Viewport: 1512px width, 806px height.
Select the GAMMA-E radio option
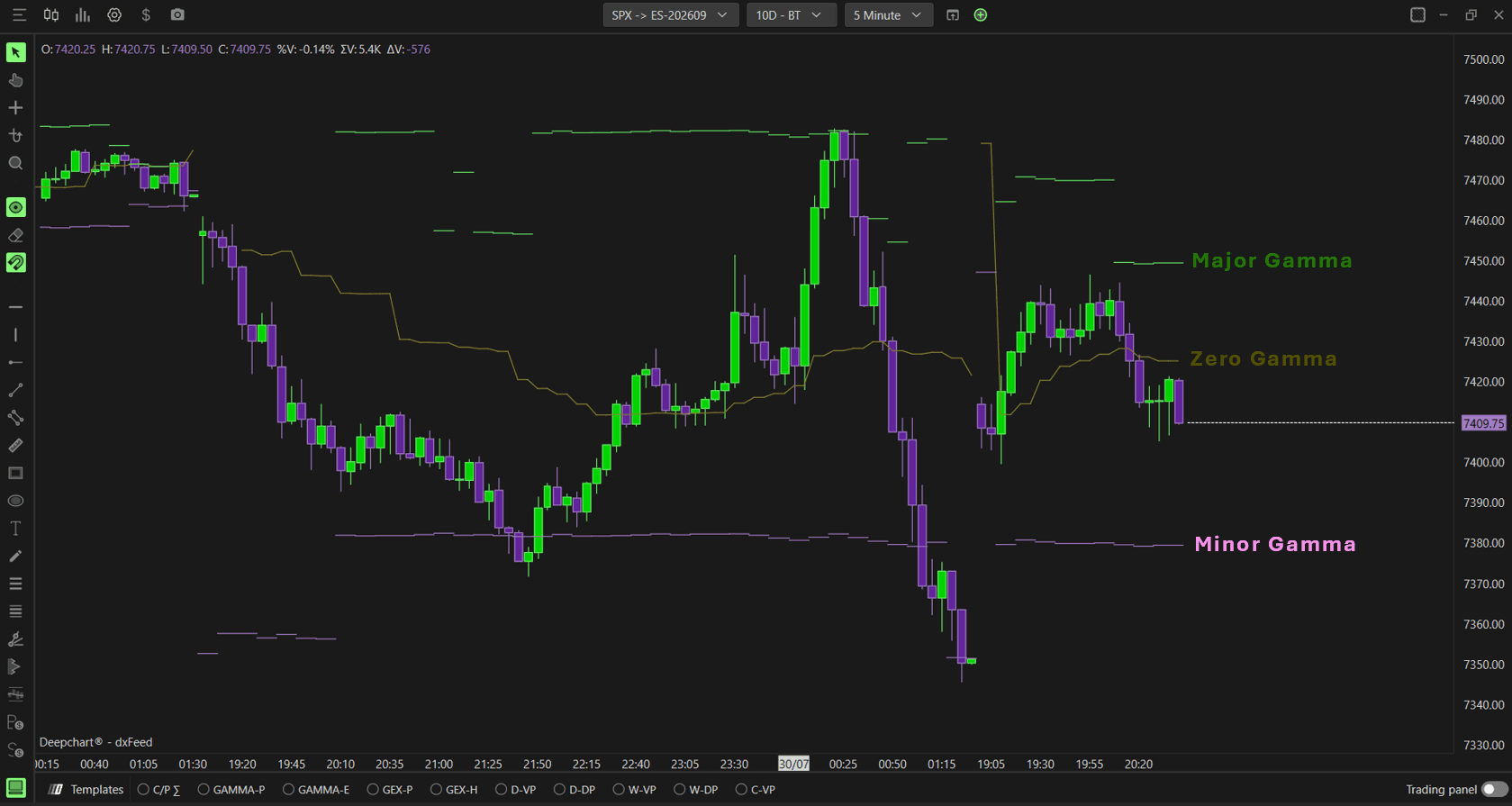316,790
